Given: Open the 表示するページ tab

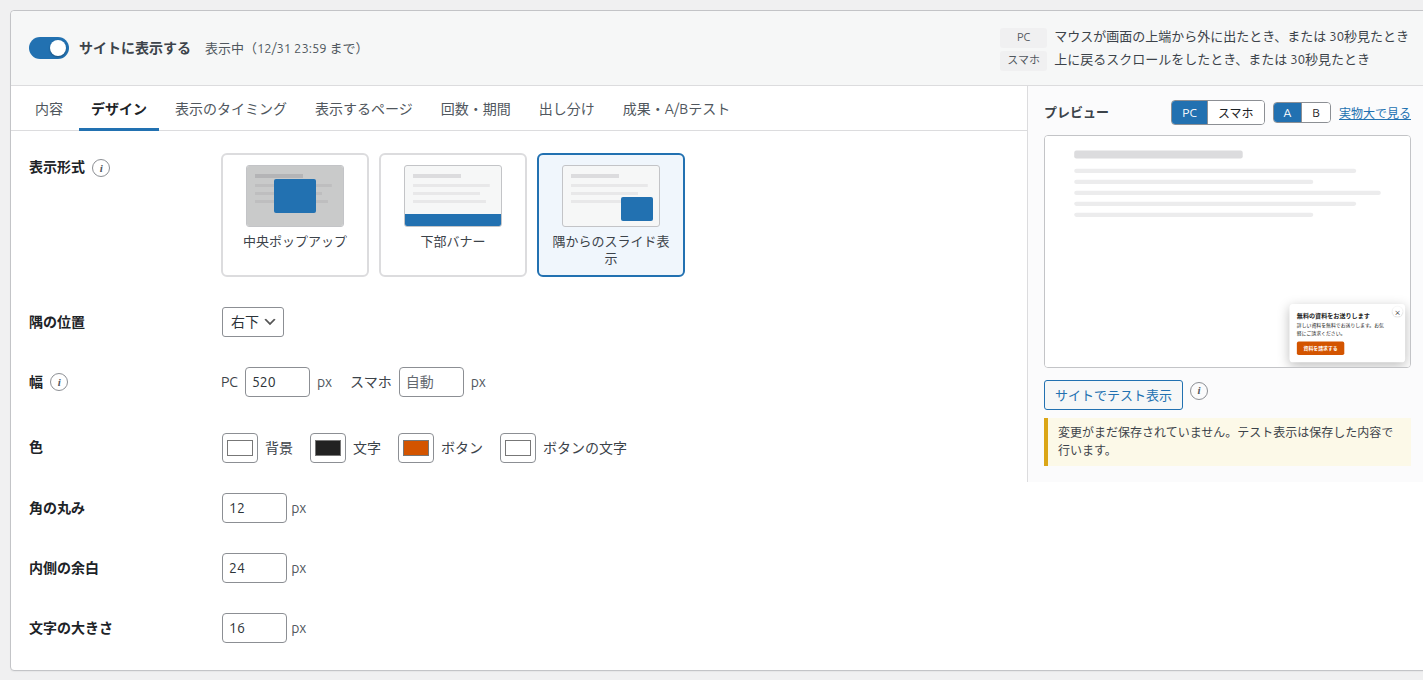Looking at the screenshot, I should pyautogui.click(x=364, y=109).
